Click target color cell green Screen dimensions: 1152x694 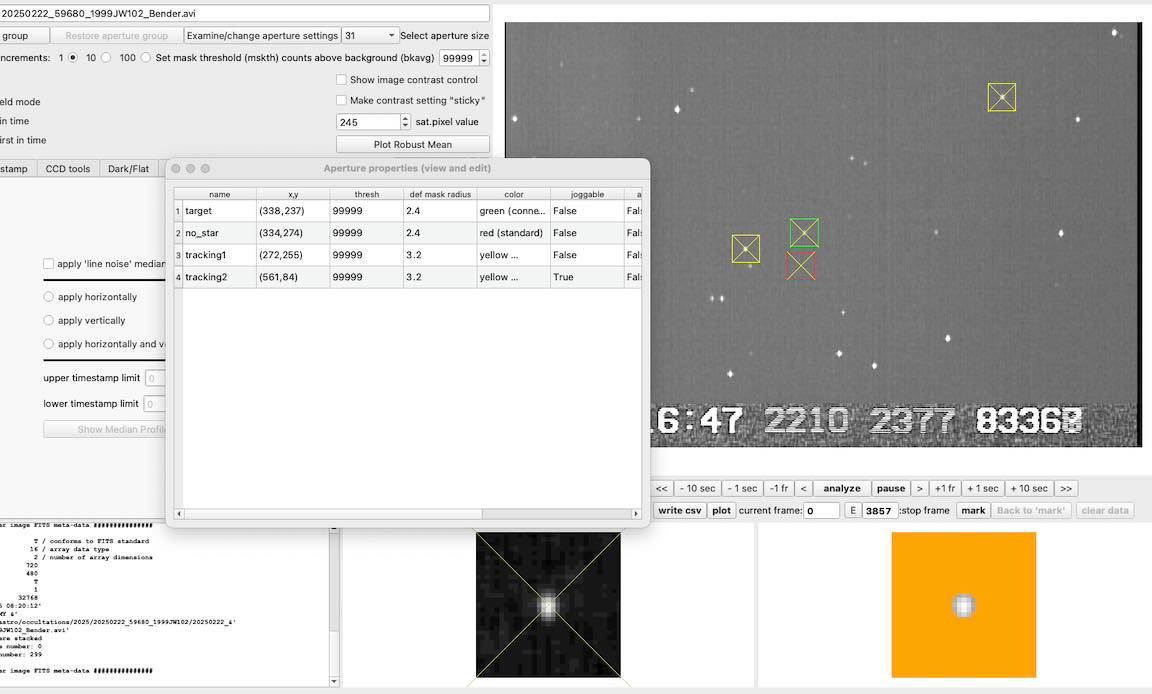[x=513, y=211]
